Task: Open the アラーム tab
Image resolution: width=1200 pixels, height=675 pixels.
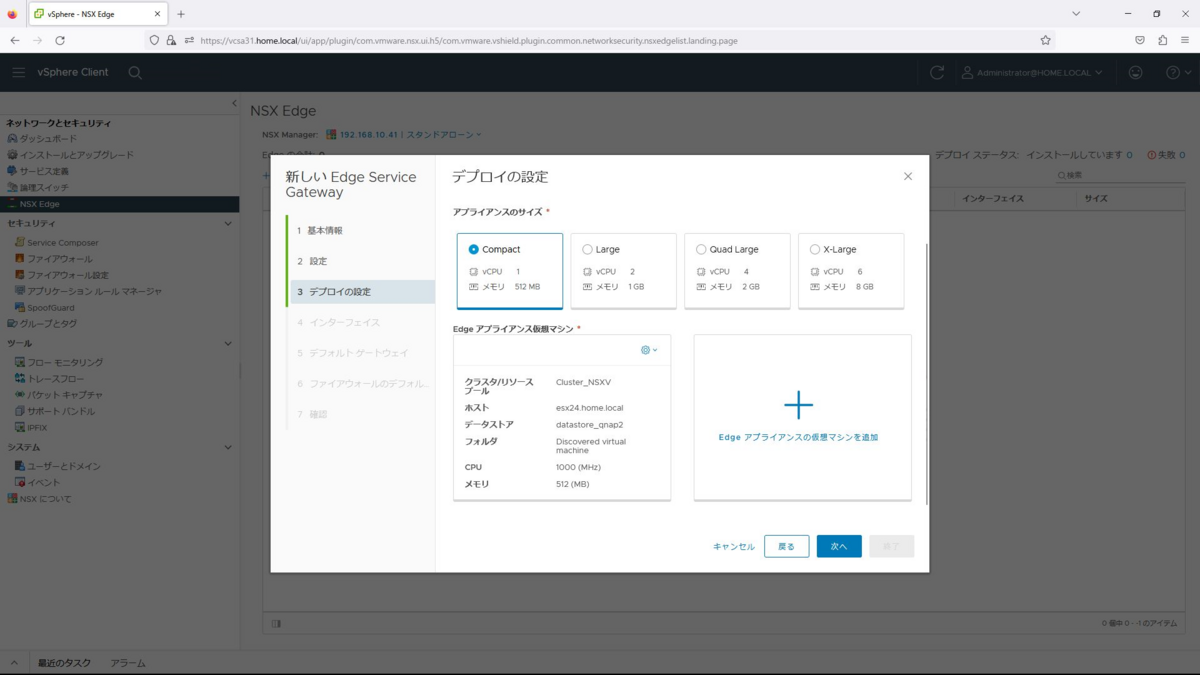Action: tap(128, 663)
